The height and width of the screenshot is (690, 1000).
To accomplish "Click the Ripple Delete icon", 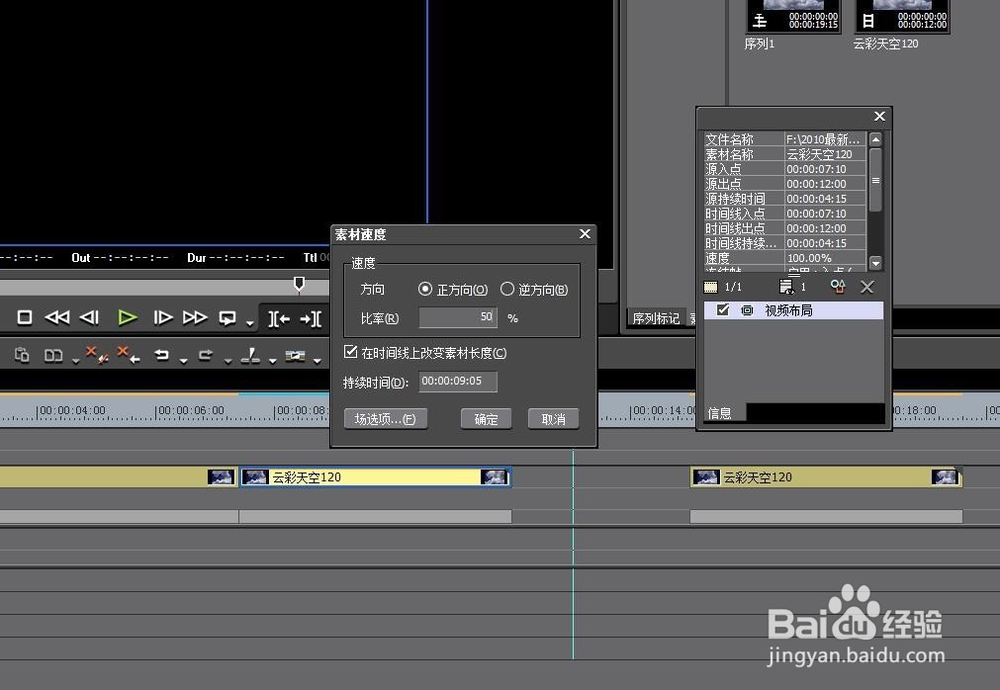I will click(128, 355).
